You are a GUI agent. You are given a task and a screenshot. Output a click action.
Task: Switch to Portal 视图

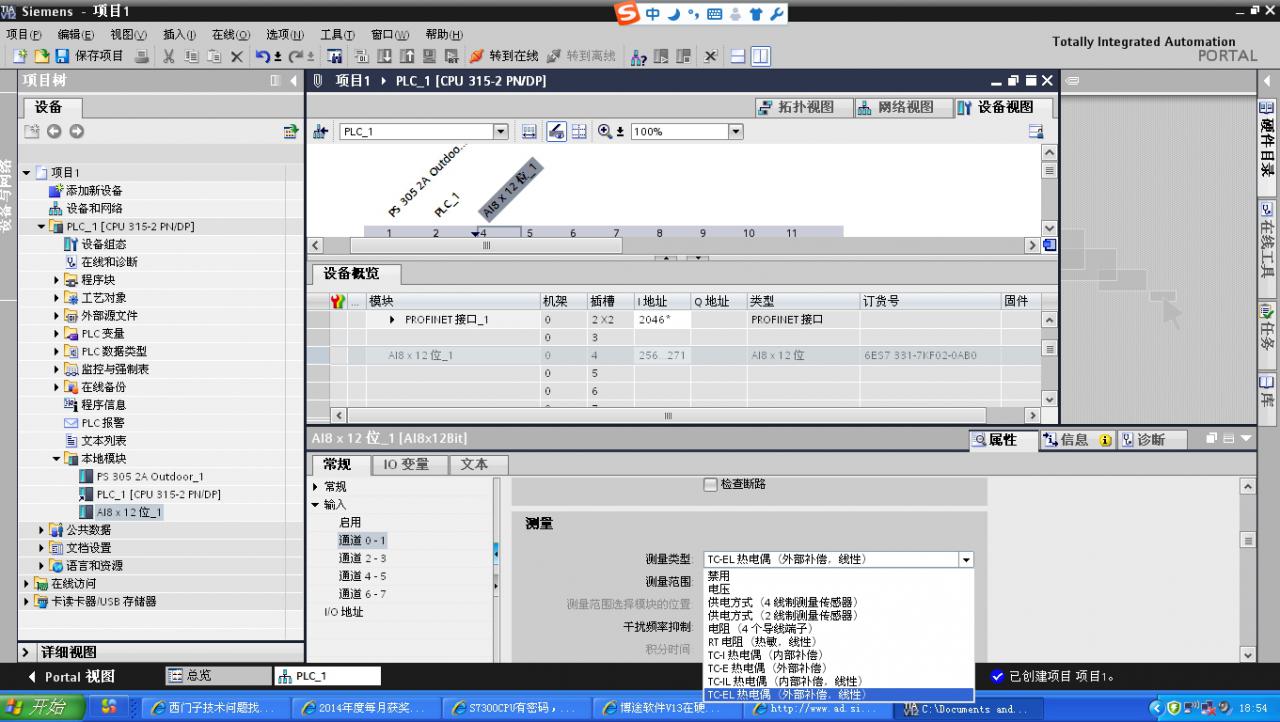point(70,676)
